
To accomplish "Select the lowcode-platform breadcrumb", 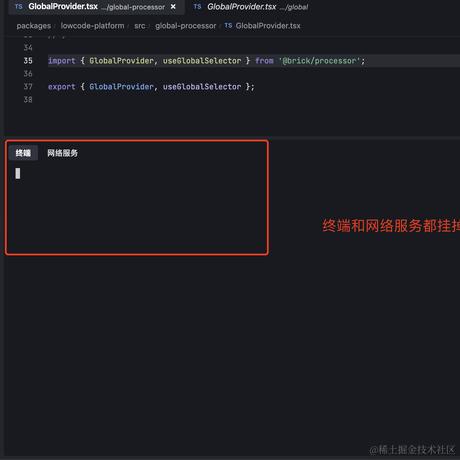I will click(92, 26).
